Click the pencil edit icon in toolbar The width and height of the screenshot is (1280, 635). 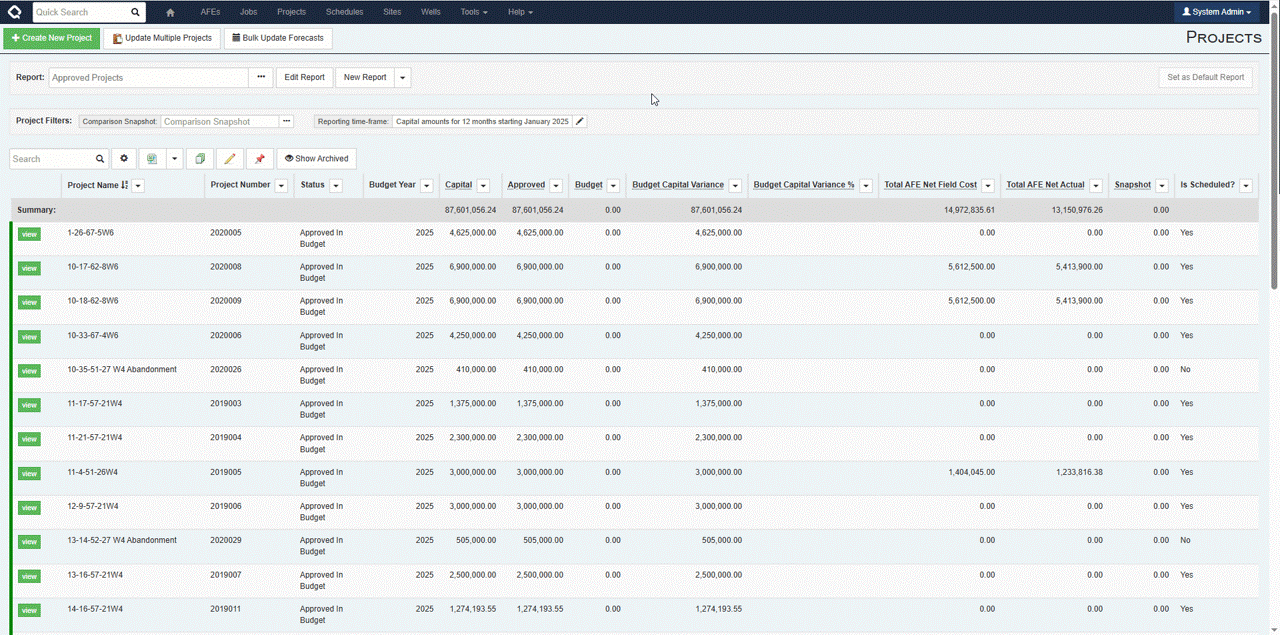click(x=230, y=159)
